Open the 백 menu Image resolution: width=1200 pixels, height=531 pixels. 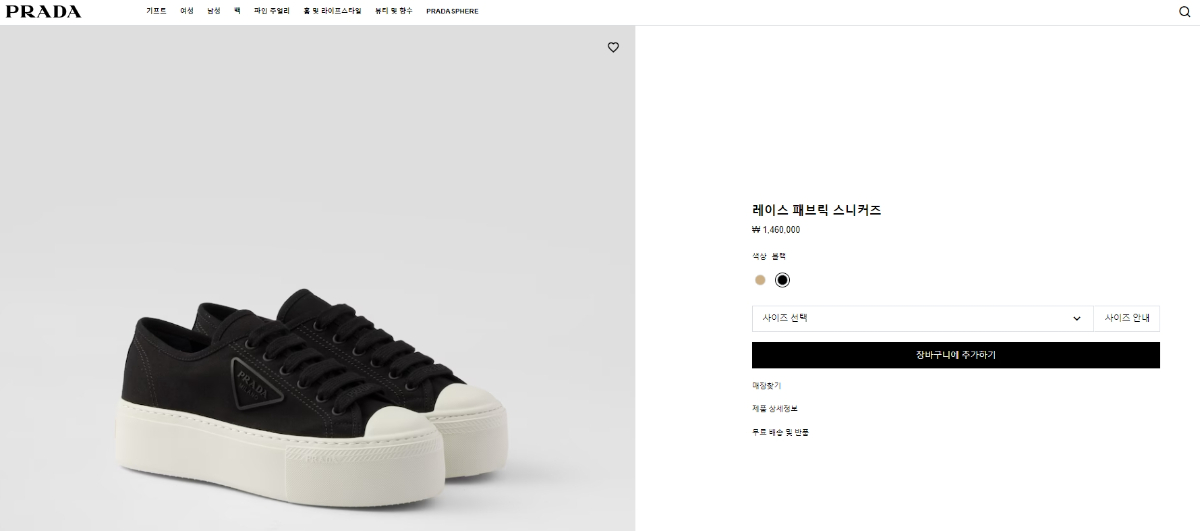coord(237,11)
